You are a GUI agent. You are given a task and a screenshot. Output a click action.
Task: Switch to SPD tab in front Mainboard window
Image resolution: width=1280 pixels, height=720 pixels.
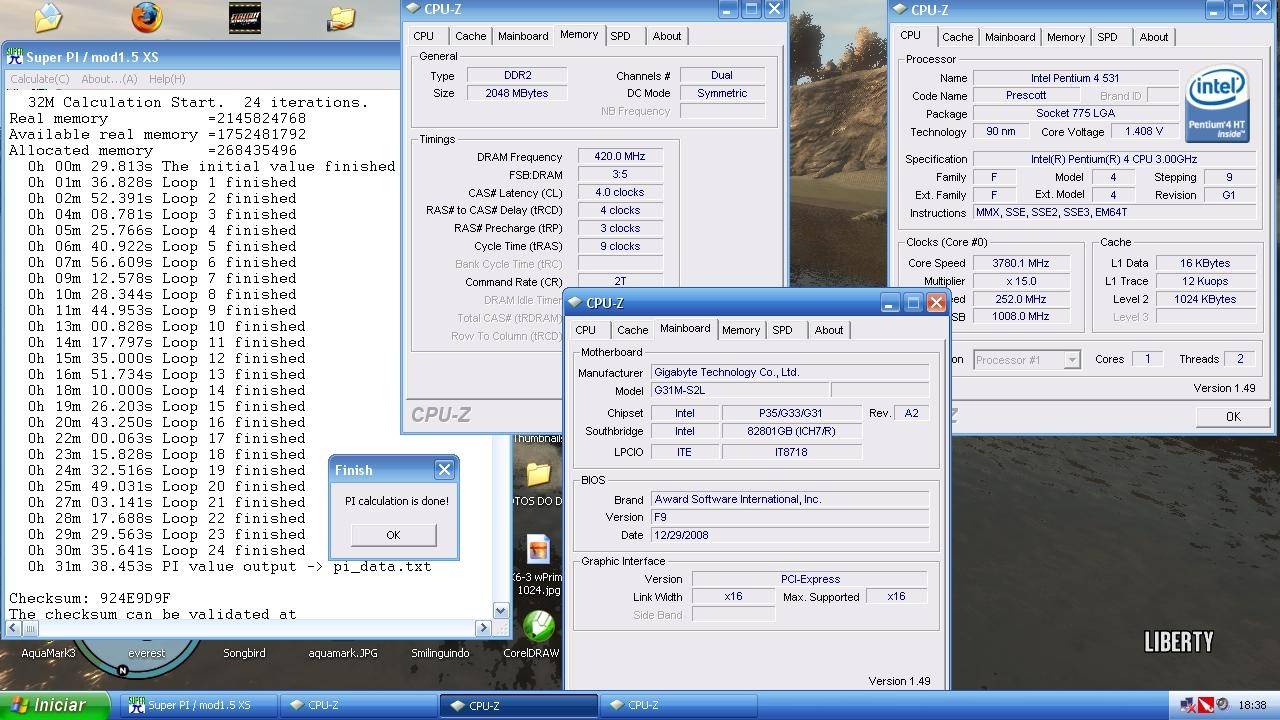783,330
